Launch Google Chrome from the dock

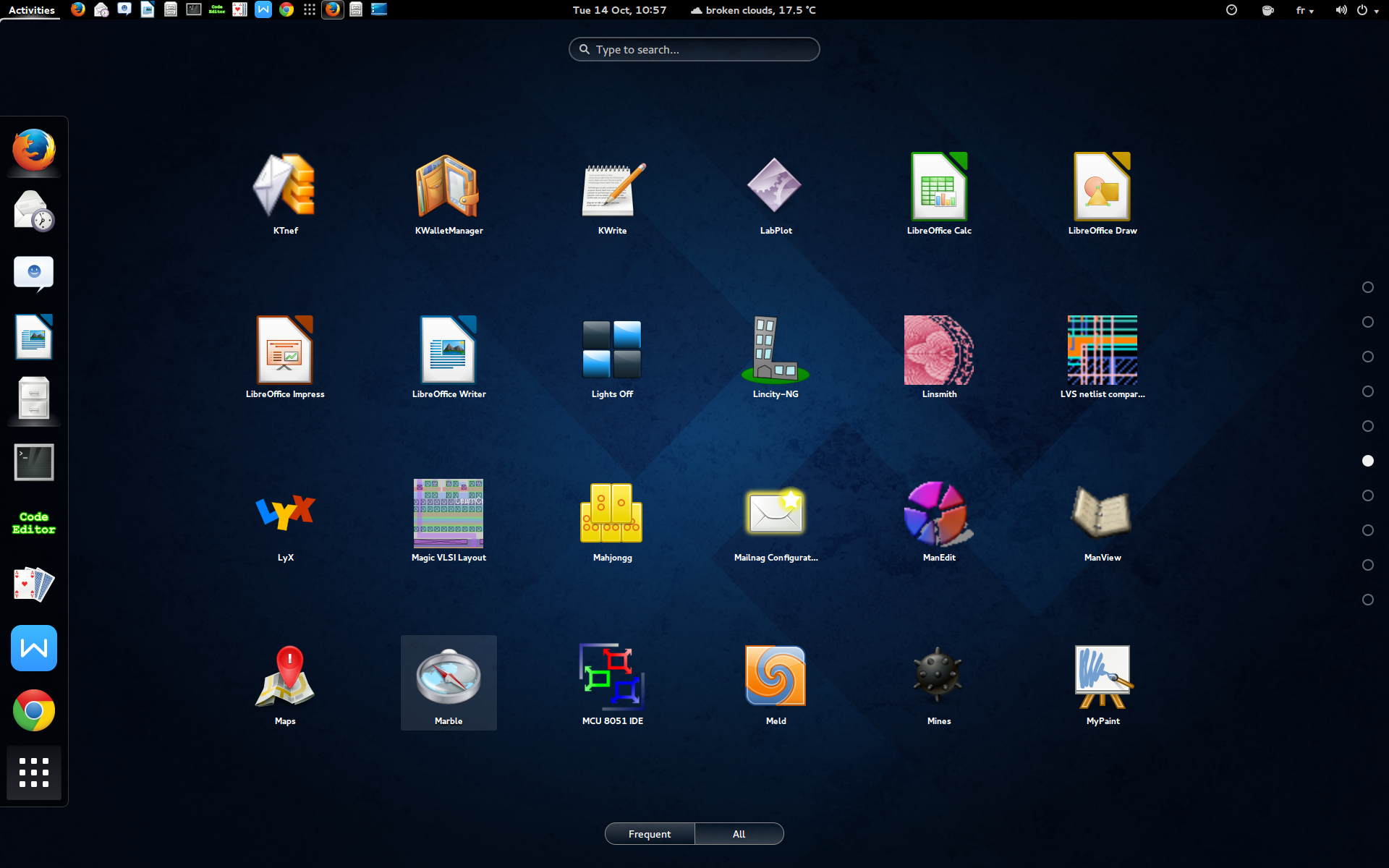coord(34,710)
